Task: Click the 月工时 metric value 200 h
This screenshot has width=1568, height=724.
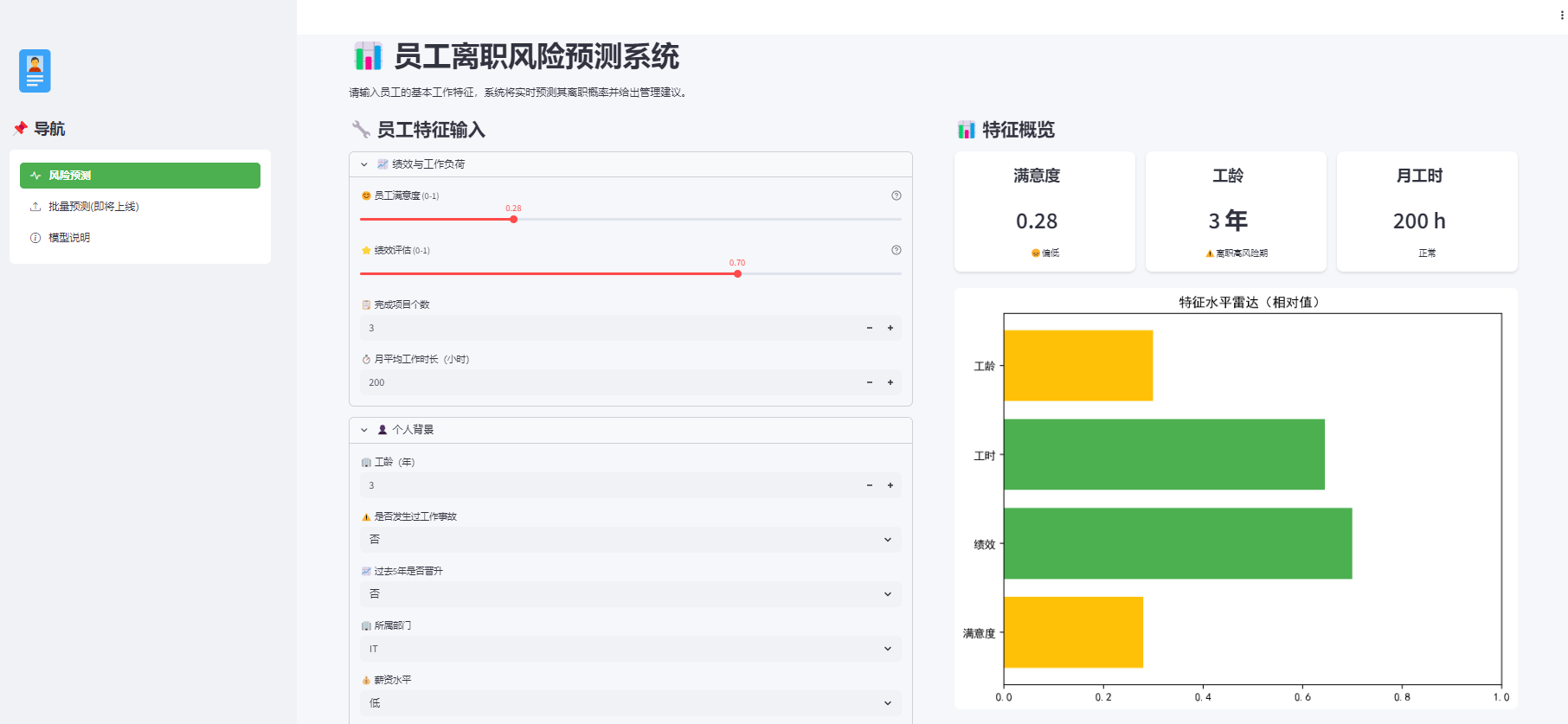Action: pyautogui.click(x=1419, y=221)
